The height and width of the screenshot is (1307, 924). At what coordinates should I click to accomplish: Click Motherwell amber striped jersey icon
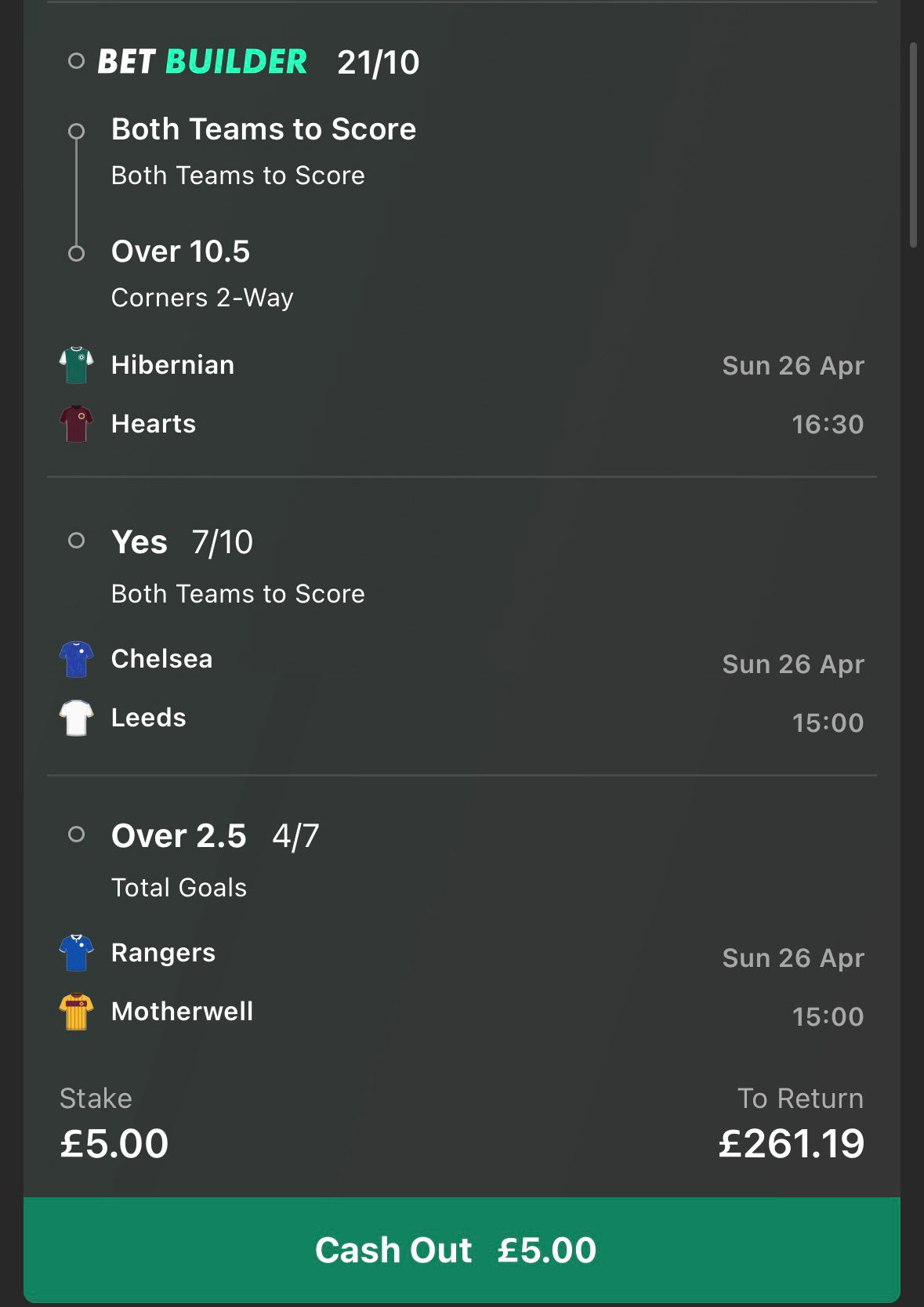pyautogui.click(x=76, y=1012)
